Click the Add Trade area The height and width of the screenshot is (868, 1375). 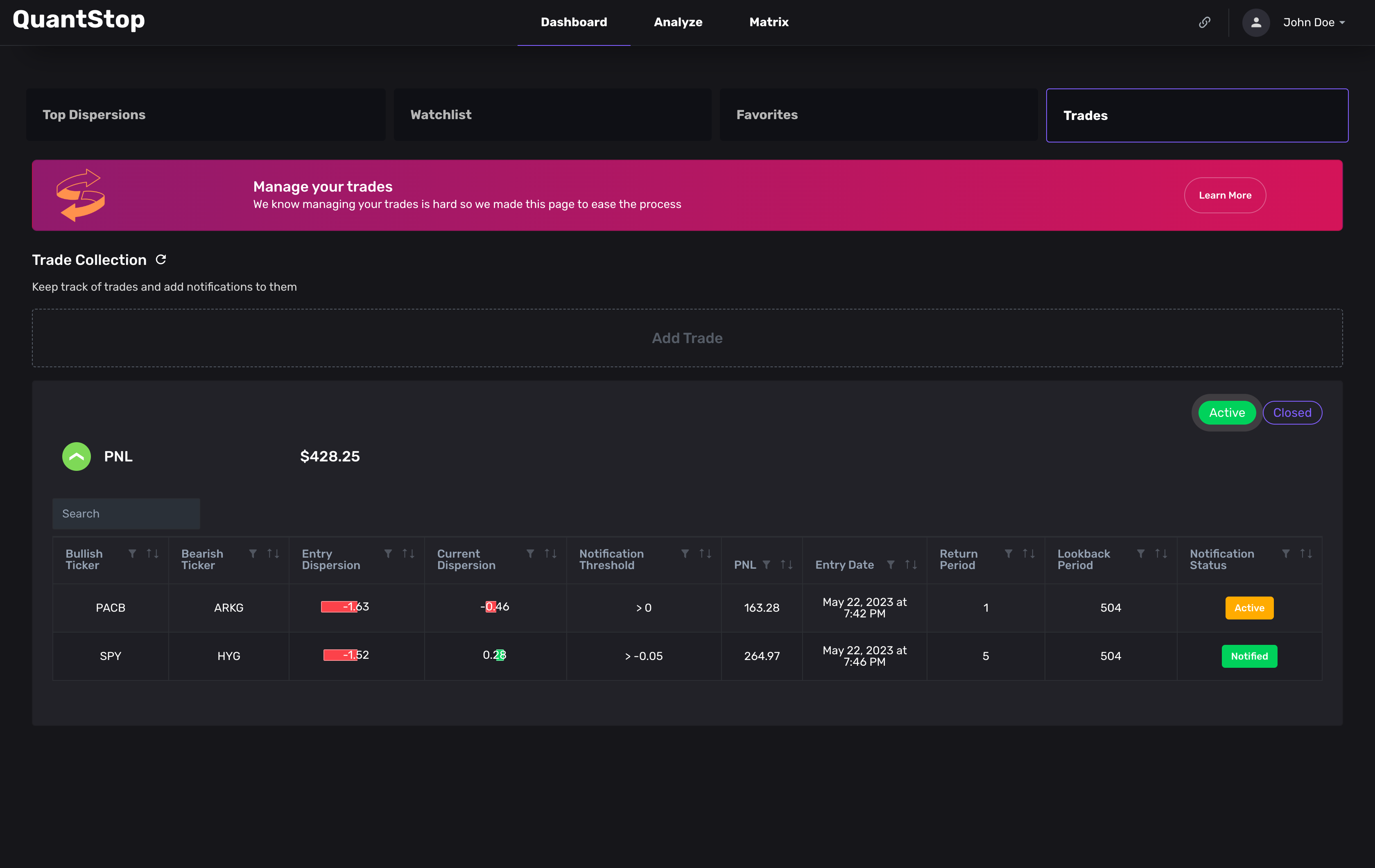[687, 338]
